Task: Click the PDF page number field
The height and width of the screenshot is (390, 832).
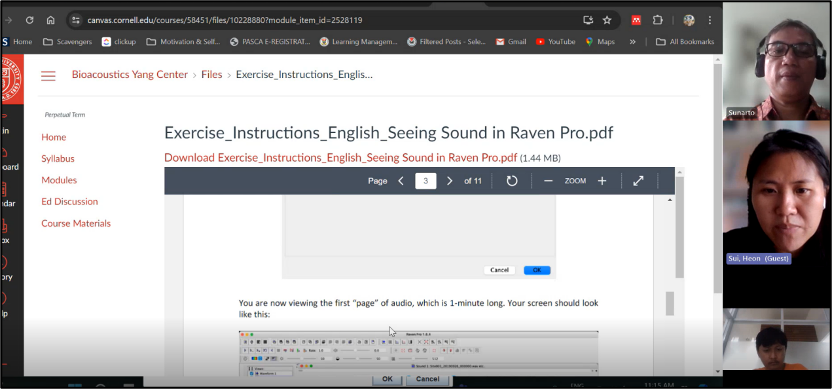Action: [426, 181]
